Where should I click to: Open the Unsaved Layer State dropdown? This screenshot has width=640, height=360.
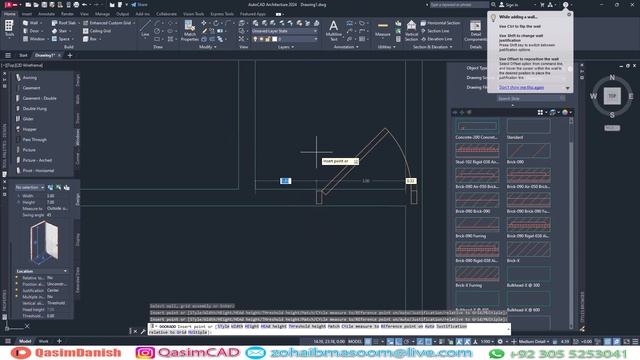(x=284, y=31)
